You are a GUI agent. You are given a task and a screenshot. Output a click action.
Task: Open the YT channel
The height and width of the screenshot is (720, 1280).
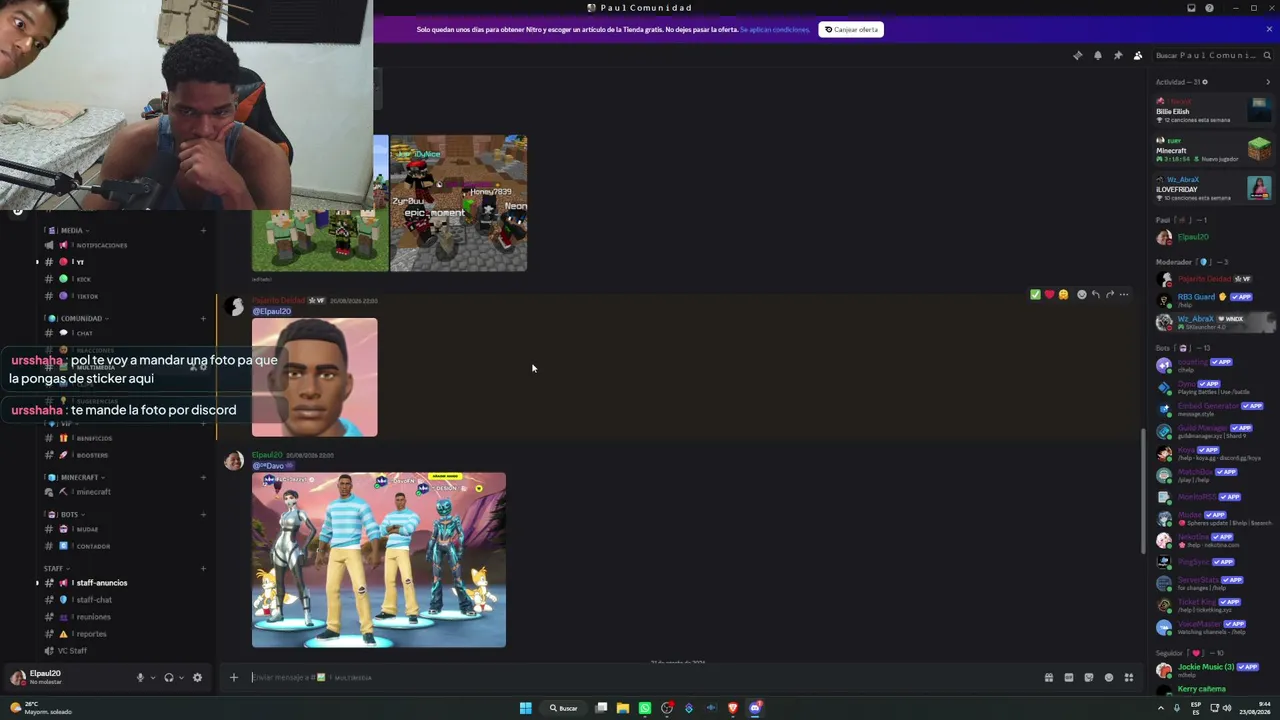(125, 262)
